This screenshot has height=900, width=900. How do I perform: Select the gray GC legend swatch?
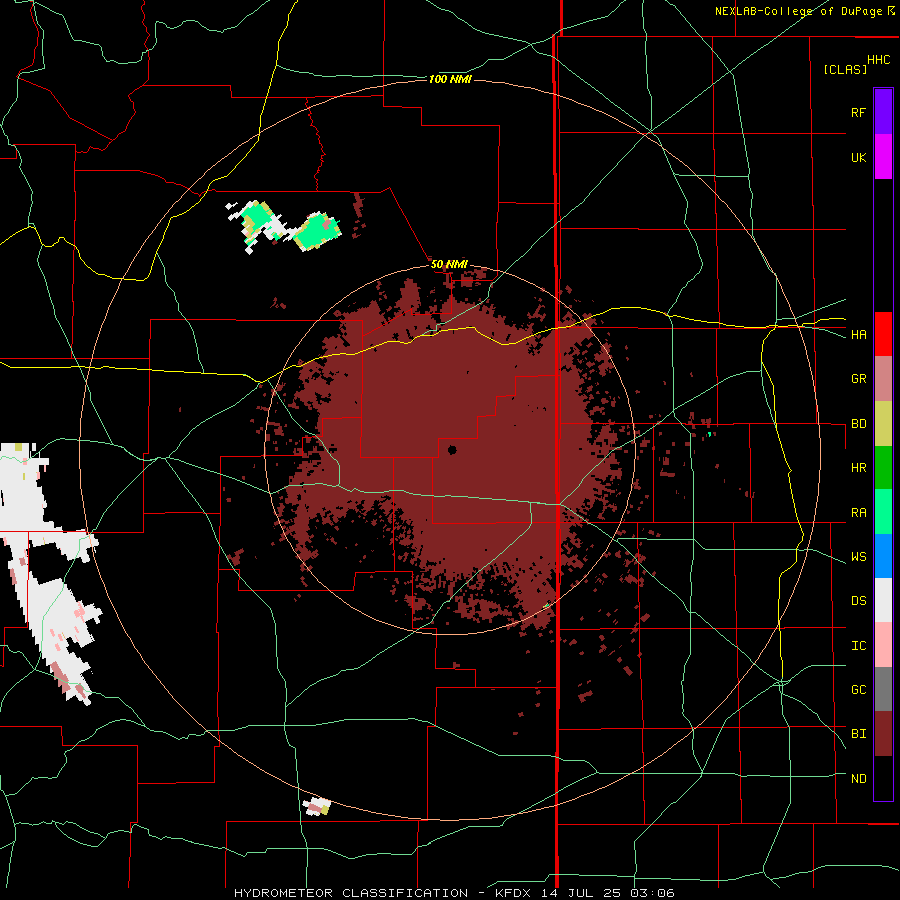pyautogui.click(x=883, y=689)
